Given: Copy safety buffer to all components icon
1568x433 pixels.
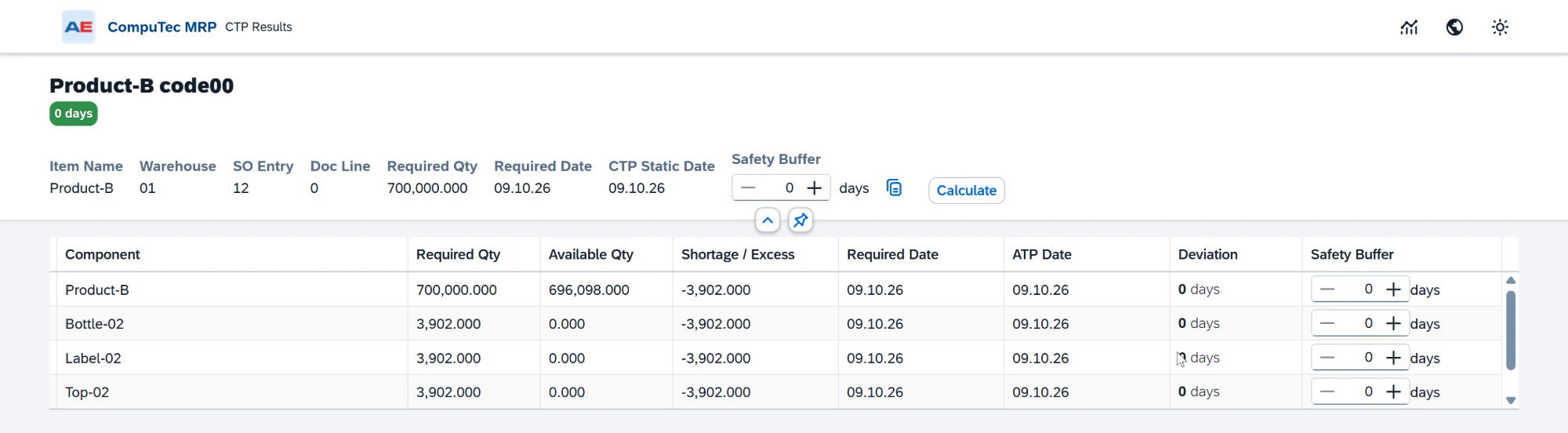Looking at the screenshot, I should pyautogui.click(x=894, y=188).
